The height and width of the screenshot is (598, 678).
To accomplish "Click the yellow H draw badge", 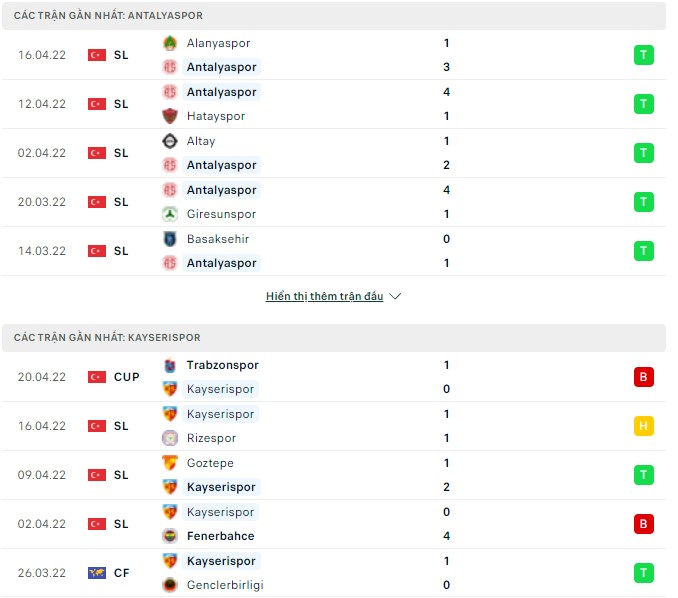I will pyautogui.click(x=644, y=426).
